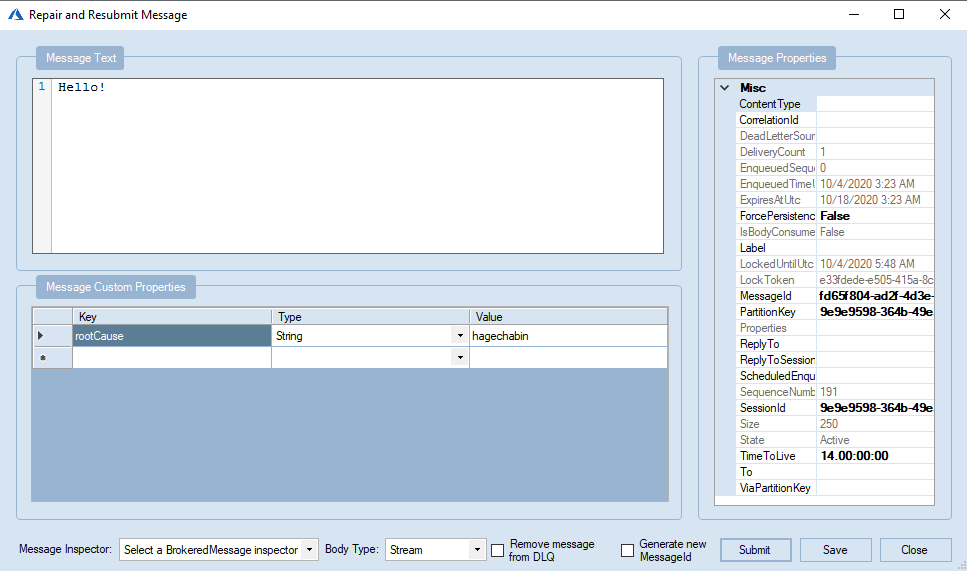
Task: Select the ScheduledEnqueueTime value field
Action: point(875,376)
